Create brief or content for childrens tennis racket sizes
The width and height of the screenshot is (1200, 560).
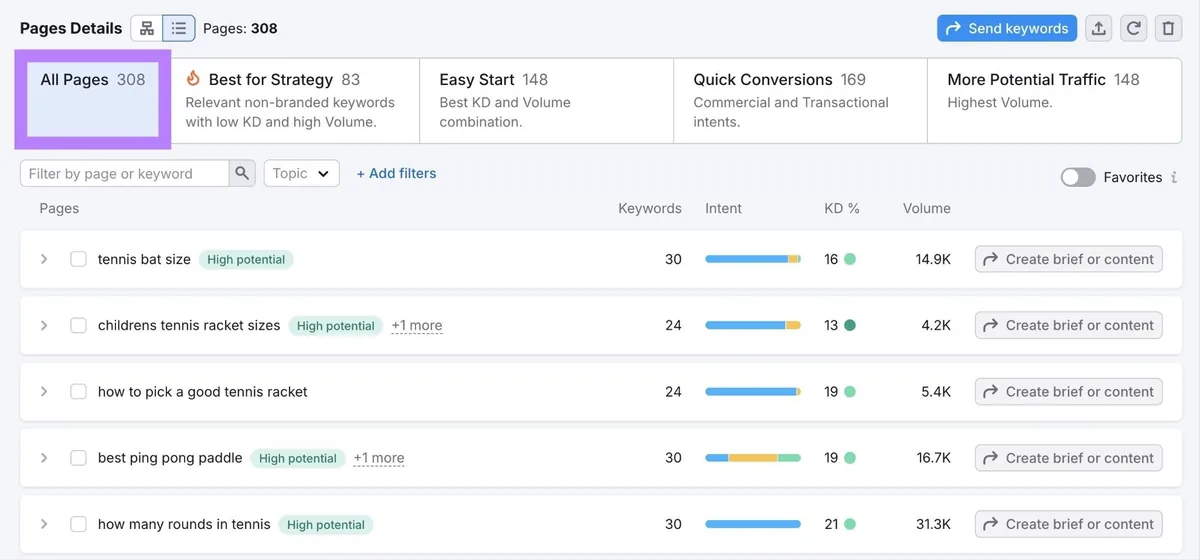point(1069,325)
